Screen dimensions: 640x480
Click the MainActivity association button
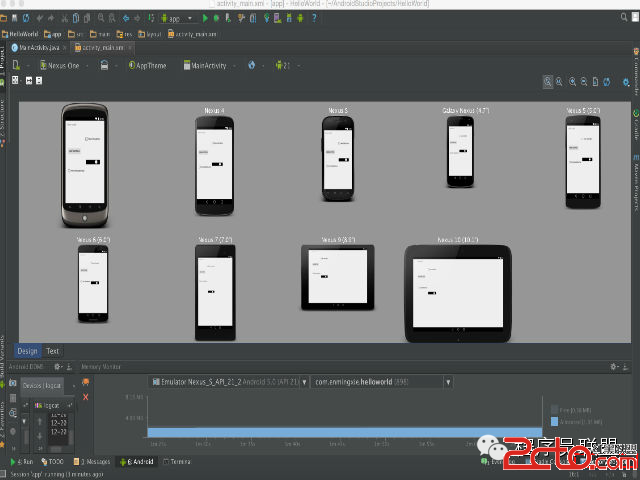click(x=207, y=66)
